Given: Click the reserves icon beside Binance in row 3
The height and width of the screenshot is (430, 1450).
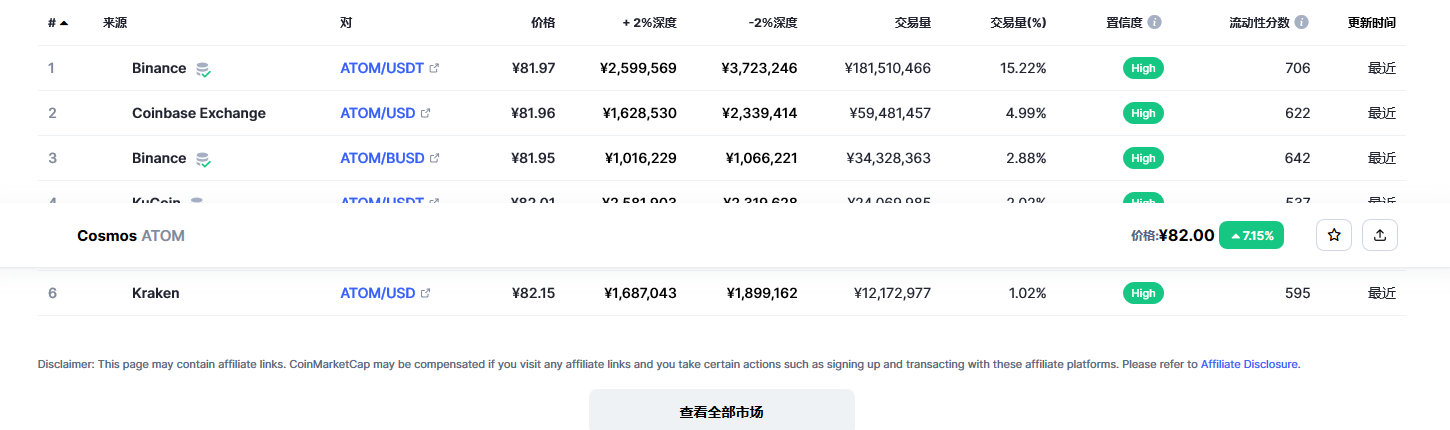Looking at the screenshot, I should click(x=203, y=158).
